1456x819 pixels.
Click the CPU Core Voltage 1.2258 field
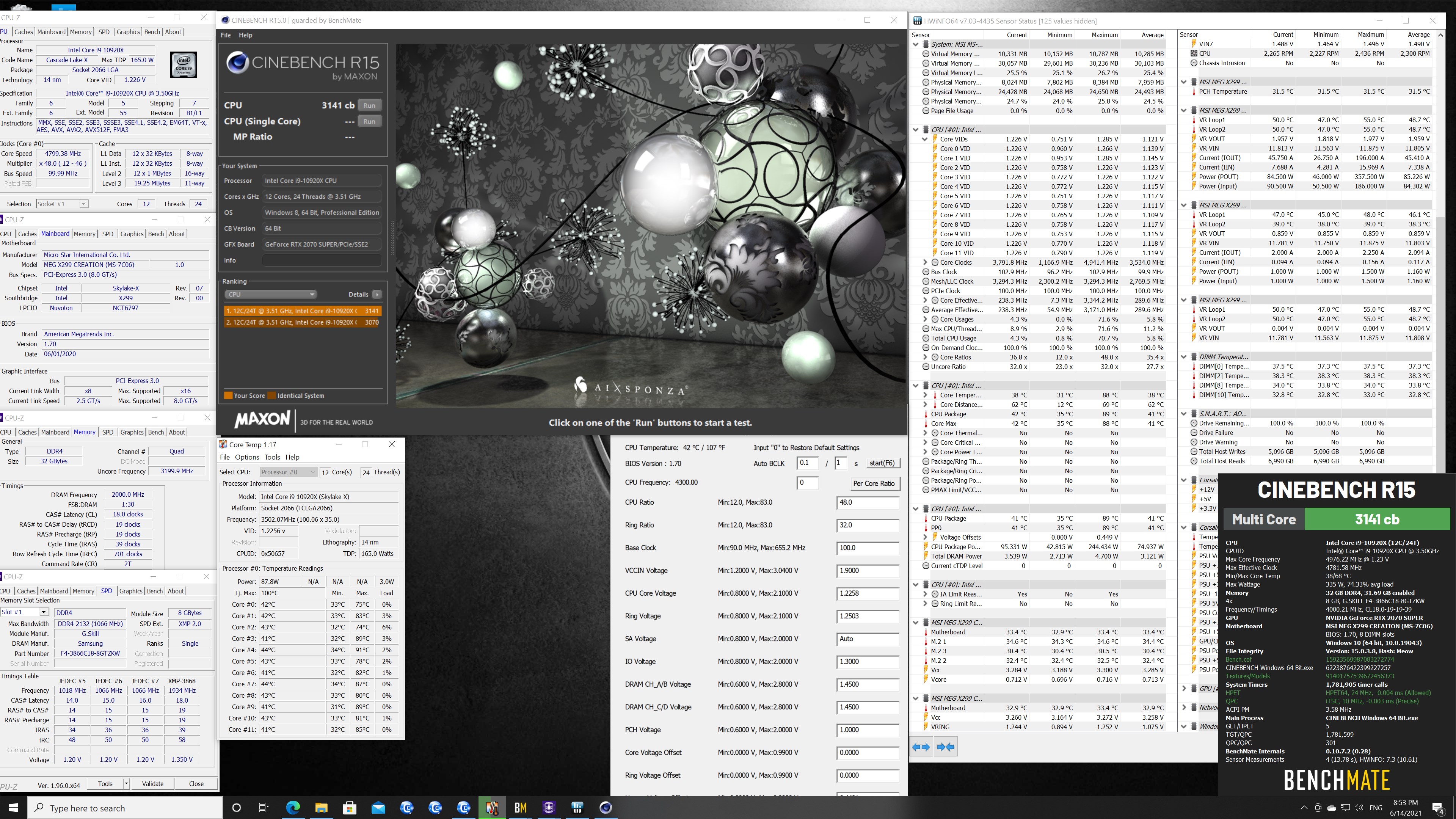(x=867, y=593)
